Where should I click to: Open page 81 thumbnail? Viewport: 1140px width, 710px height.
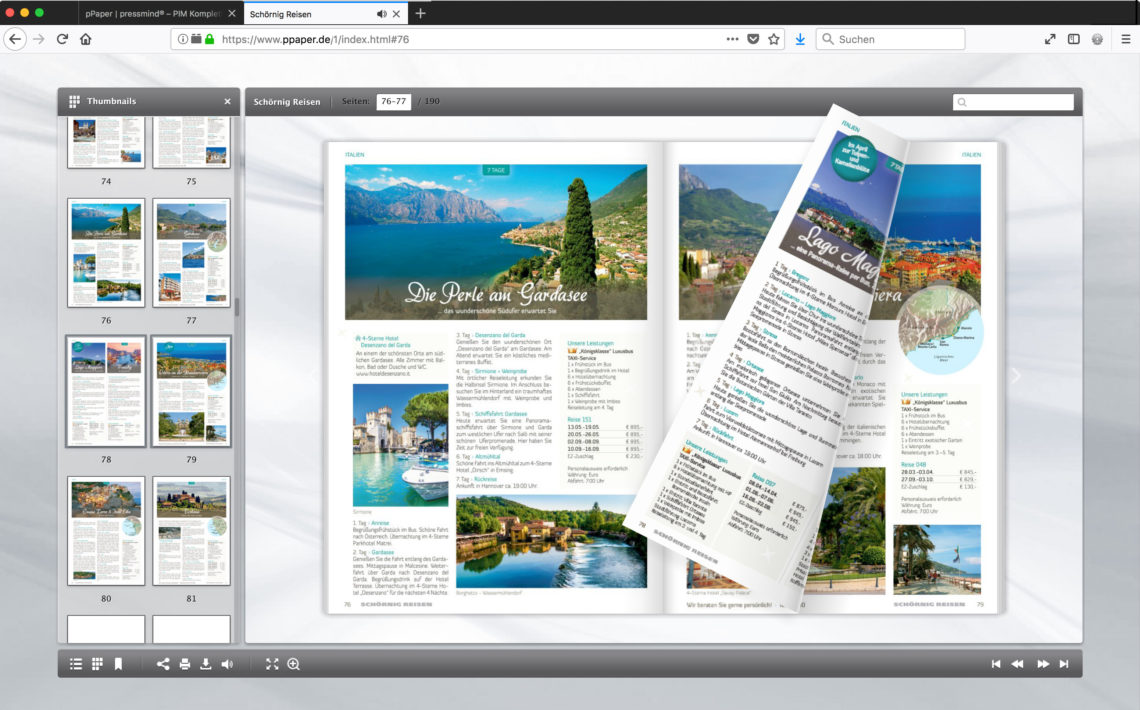pos(191,531)
